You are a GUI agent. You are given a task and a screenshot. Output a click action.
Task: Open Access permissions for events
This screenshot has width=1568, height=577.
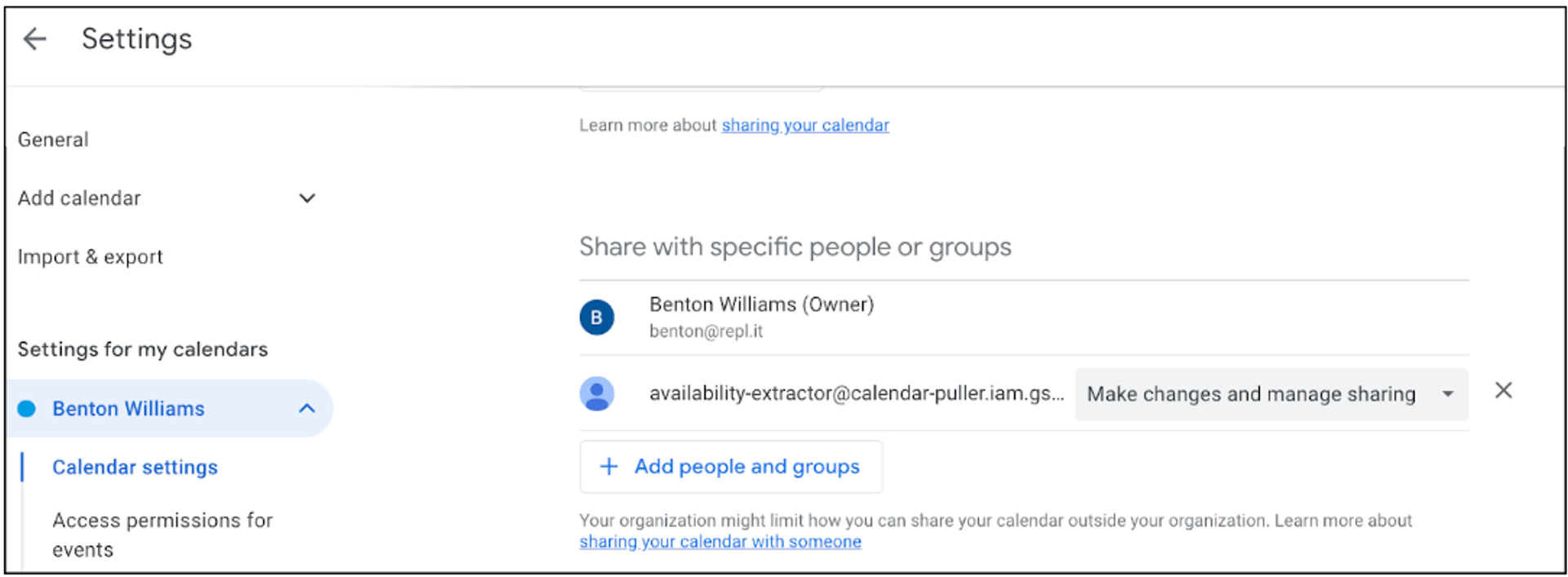[x=163, y=535]
